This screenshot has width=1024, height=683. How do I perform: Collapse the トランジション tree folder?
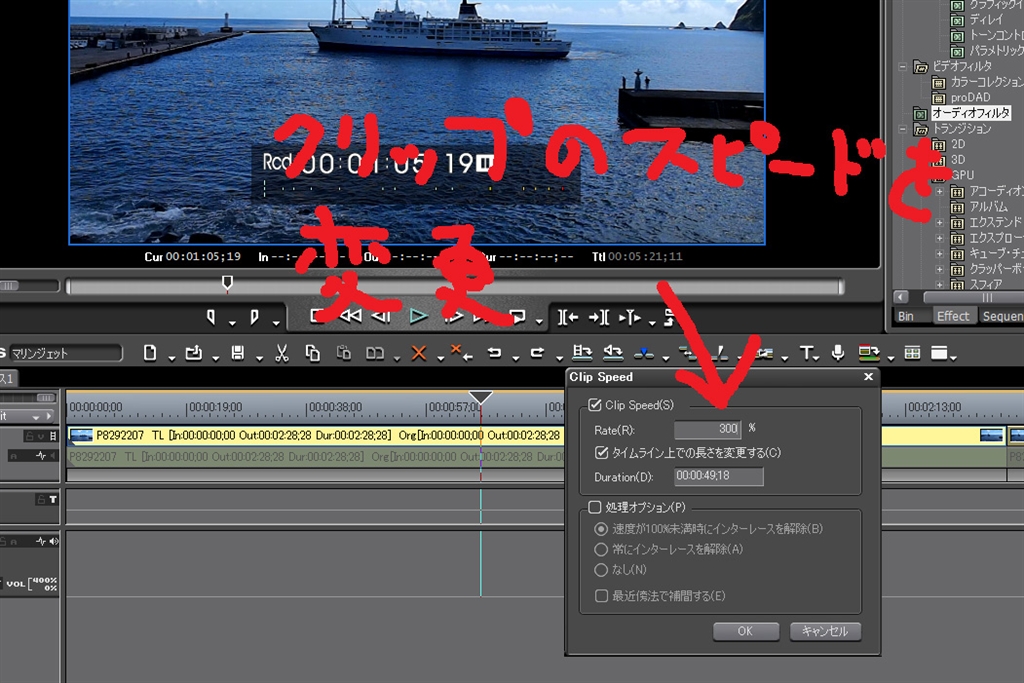(x=903, y=129)
